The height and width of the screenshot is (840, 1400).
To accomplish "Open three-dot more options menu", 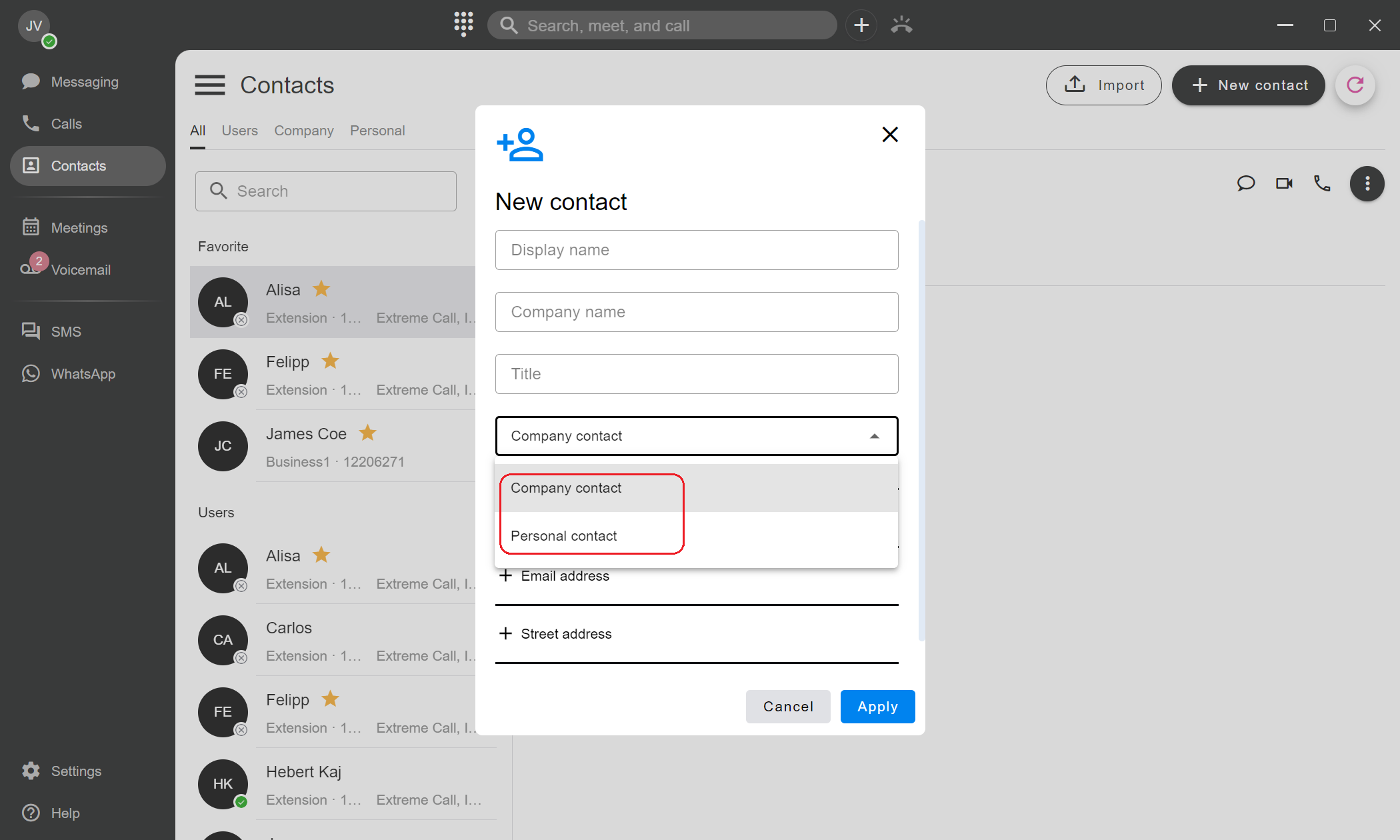I will pyautogui.click(x=1367, y=183).
